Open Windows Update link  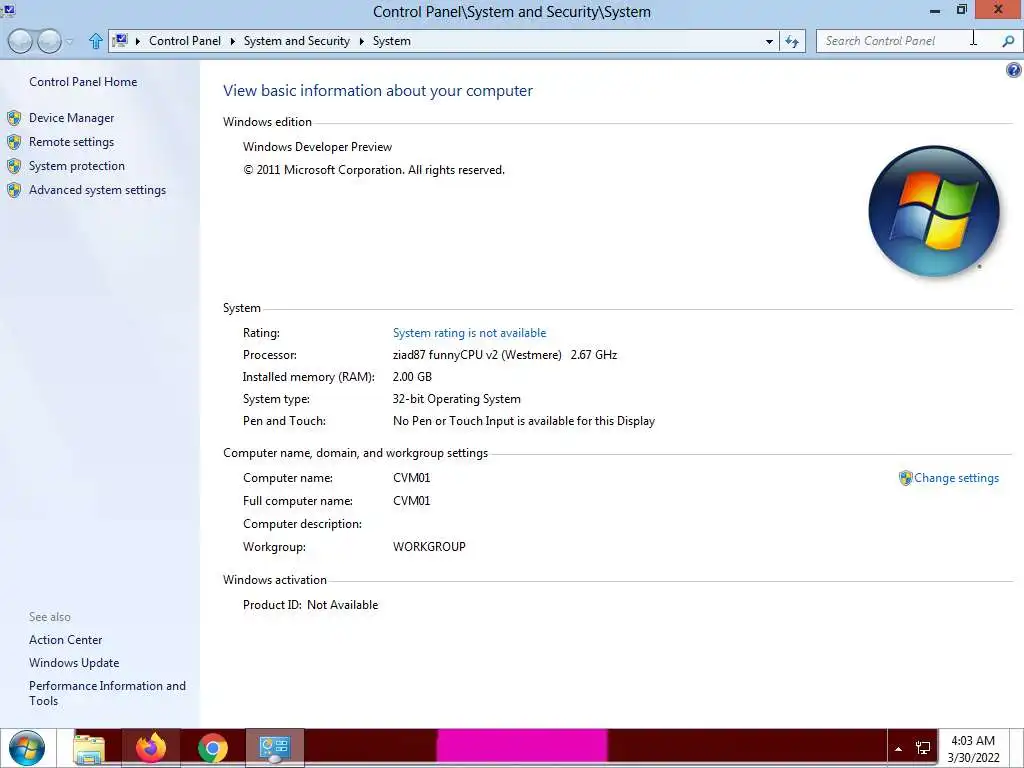point(74,663)
